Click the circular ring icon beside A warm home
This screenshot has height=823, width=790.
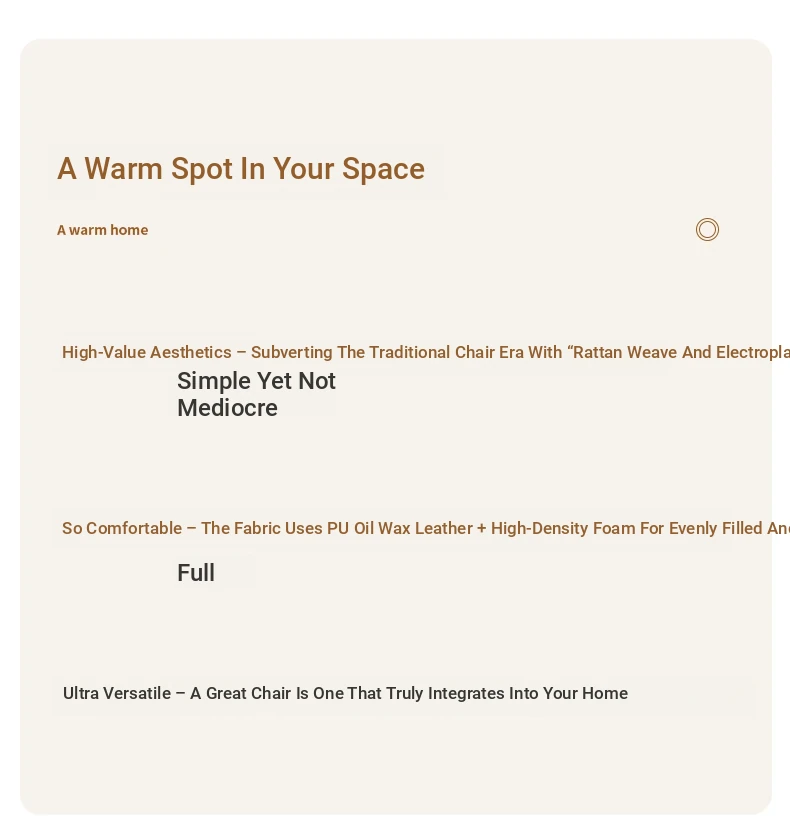[707, 230]
